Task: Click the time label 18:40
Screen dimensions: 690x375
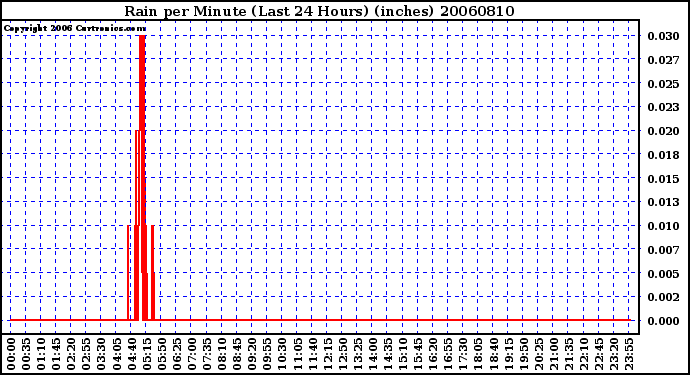Action: (492, 354)
